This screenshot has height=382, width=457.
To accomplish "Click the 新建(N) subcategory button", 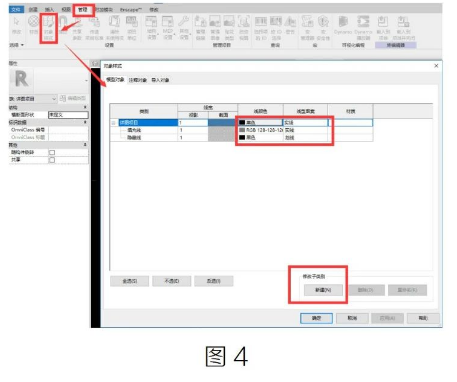I will point(323,290).
